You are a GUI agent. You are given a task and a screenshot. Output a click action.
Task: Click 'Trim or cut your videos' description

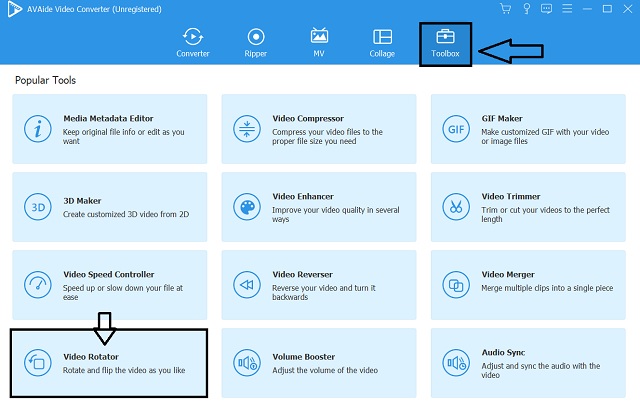[x=545, y=214]
